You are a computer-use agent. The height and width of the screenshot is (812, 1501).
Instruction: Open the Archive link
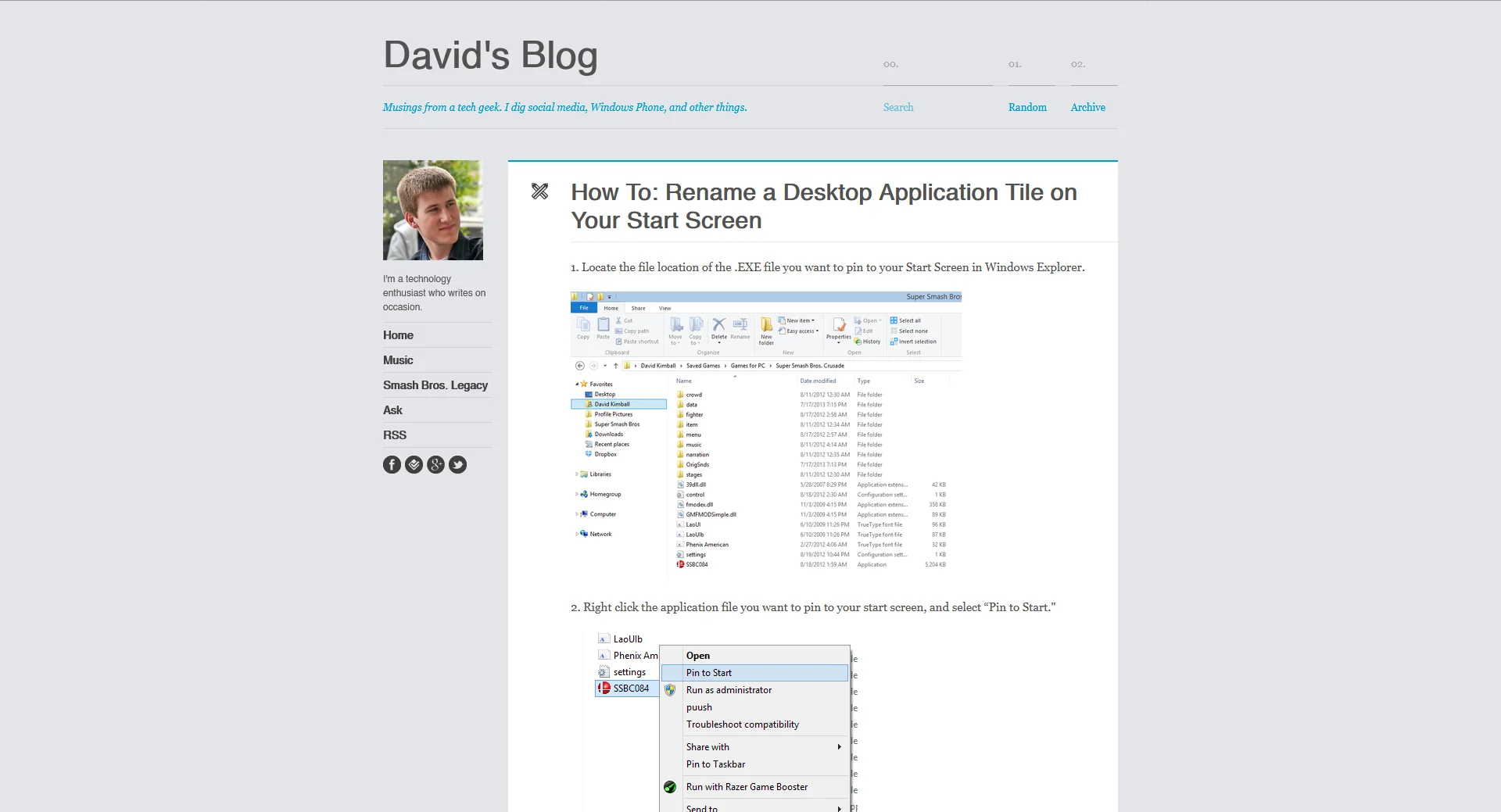tap(1087, 107)
